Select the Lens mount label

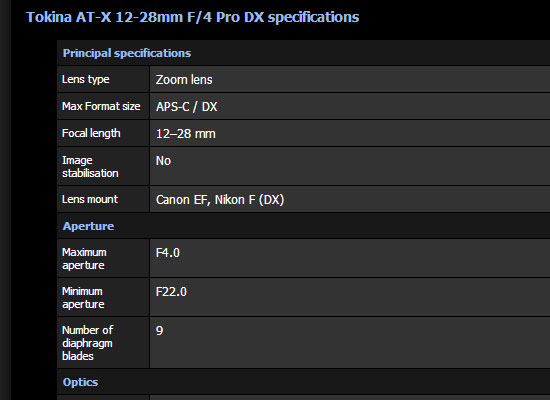[x=90, y=199]
